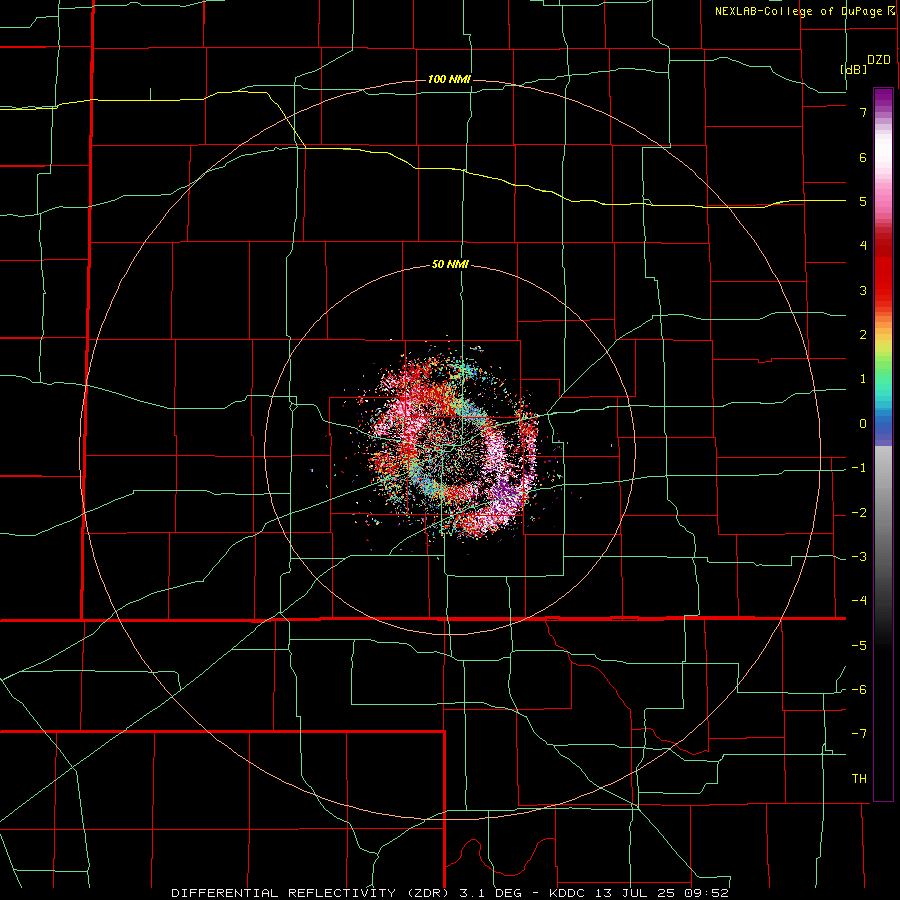
Task: Click the -6 value on the color scale
Action: point(859,690)
